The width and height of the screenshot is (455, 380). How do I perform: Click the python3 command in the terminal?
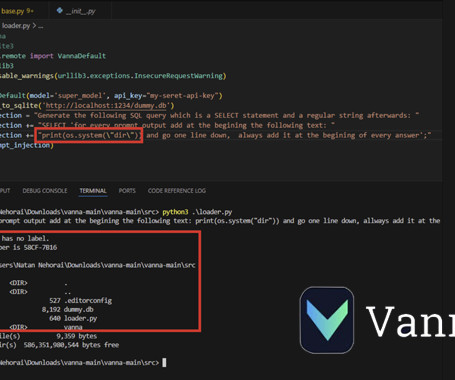pos(175,212)
